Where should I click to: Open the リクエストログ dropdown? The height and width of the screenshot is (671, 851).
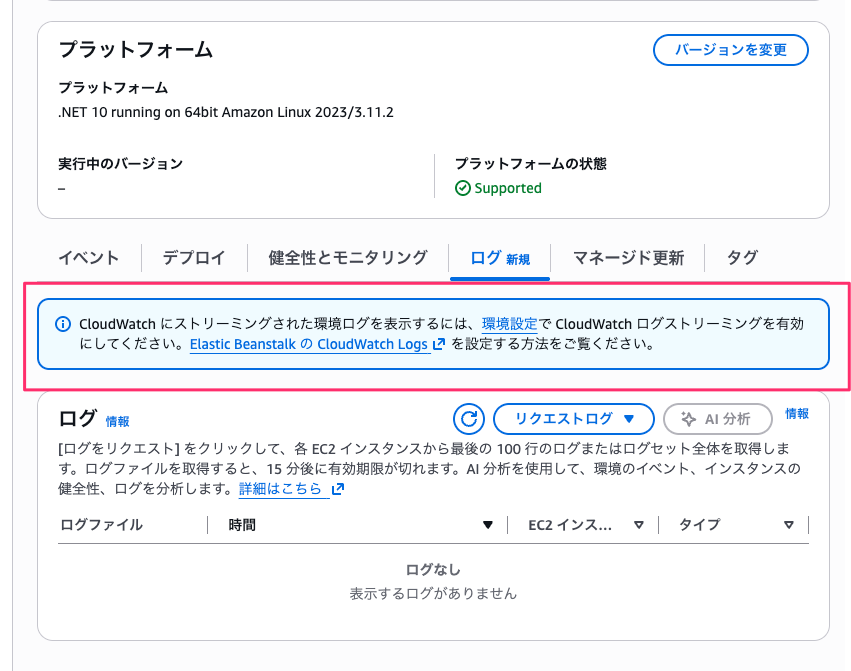click(574, 419)
